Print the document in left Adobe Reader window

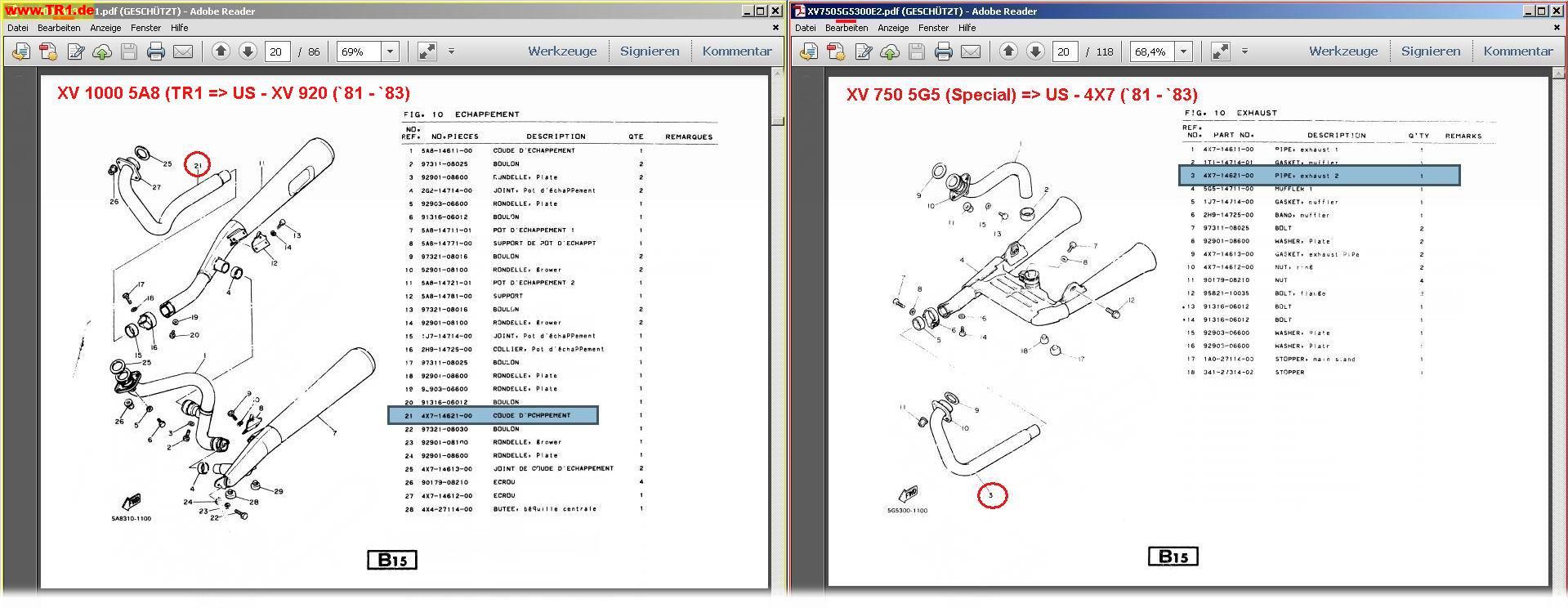click(x=156, y=51)
